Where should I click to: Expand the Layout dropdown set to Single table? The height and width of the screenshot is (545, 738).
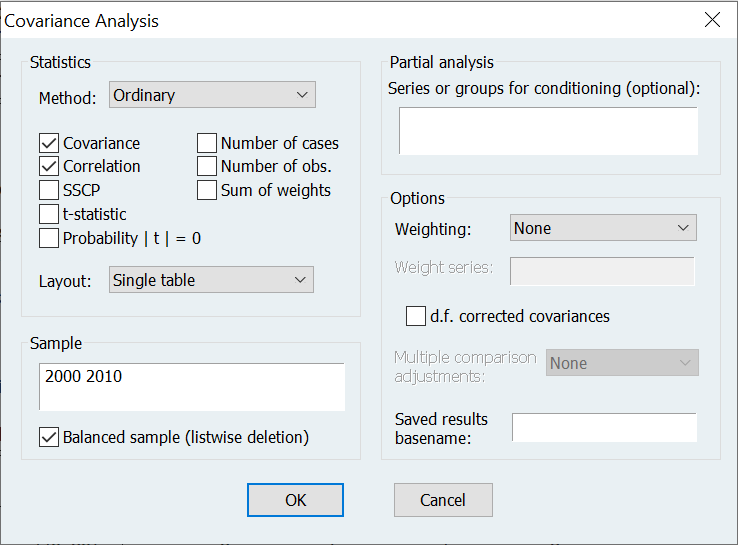point(211,280)
